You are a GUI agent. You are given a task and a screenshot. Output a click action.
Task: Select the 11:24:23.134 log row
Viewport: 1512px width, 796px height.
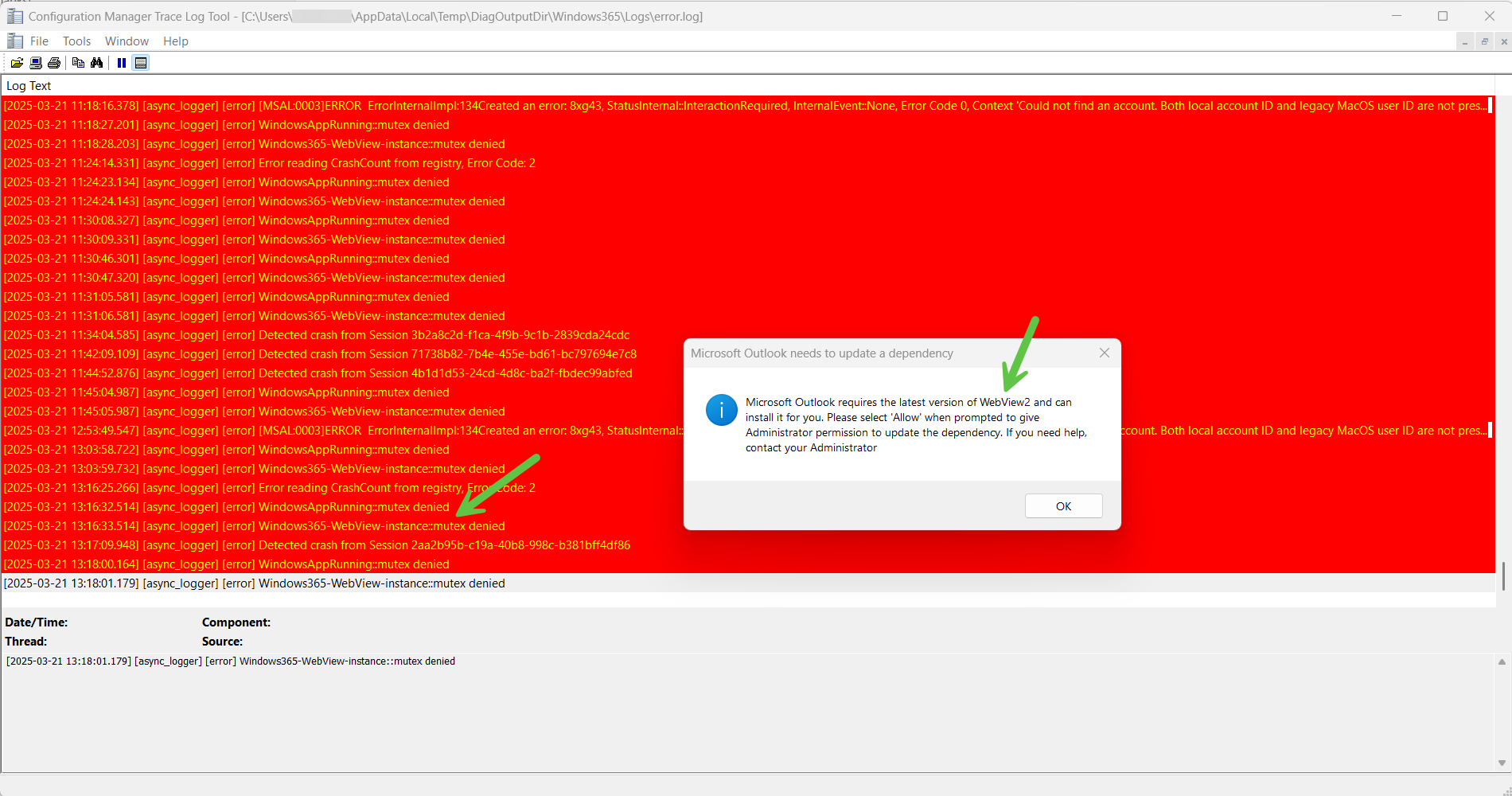[748, 182]
